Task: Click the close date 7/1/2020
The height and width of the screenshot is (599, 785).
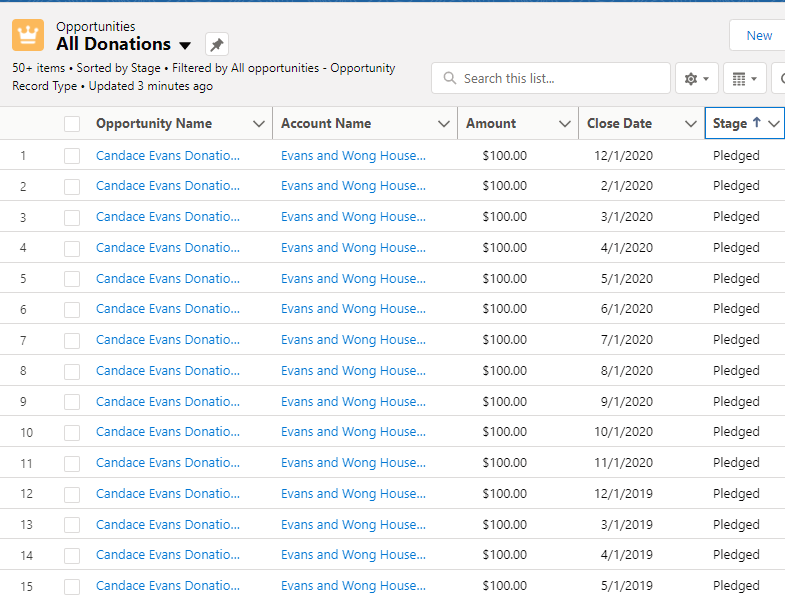Action: tap(627, 340)
